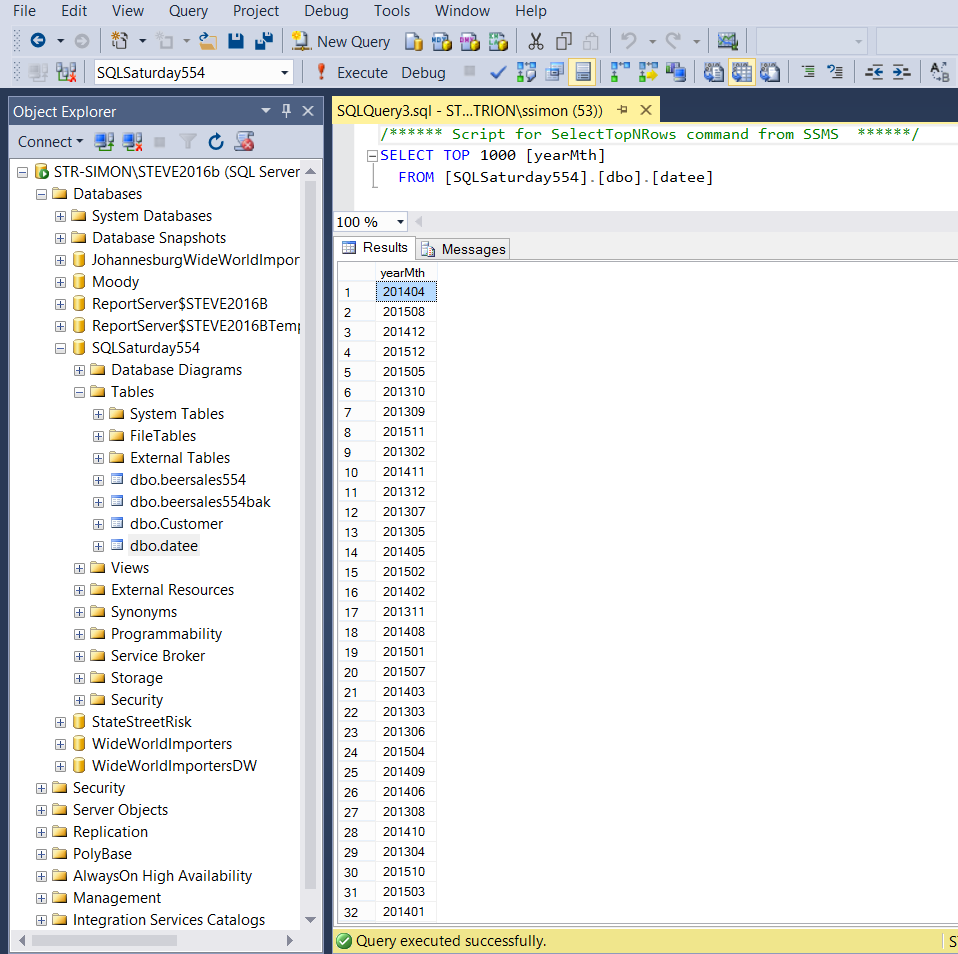The image size is (958, 954).
Task: Toggle the Results to Grid button
Action: pyautogui.click(x=741, y=72)
